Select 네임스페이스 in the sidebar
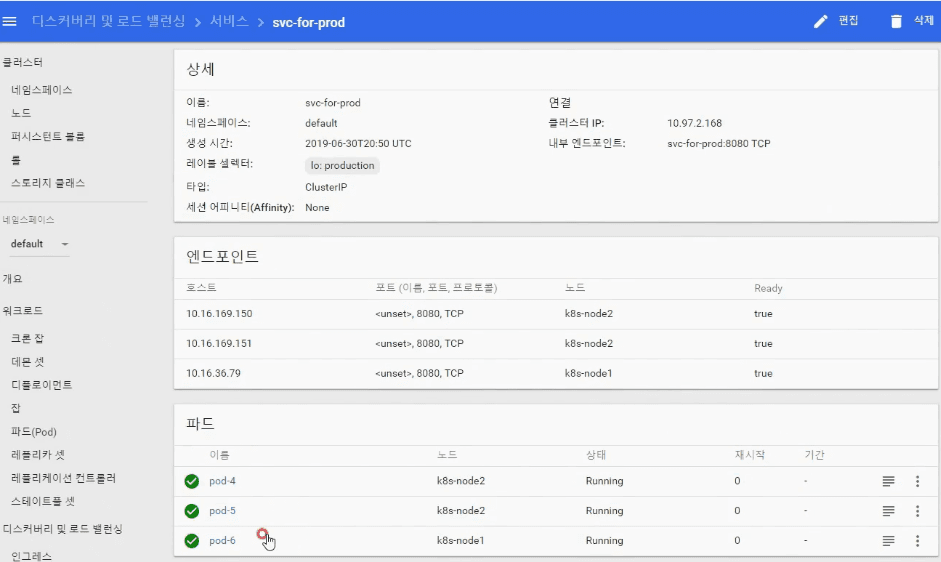Viewport: 941px width, 562px height. pyautogui.click(x=41, y=90)
